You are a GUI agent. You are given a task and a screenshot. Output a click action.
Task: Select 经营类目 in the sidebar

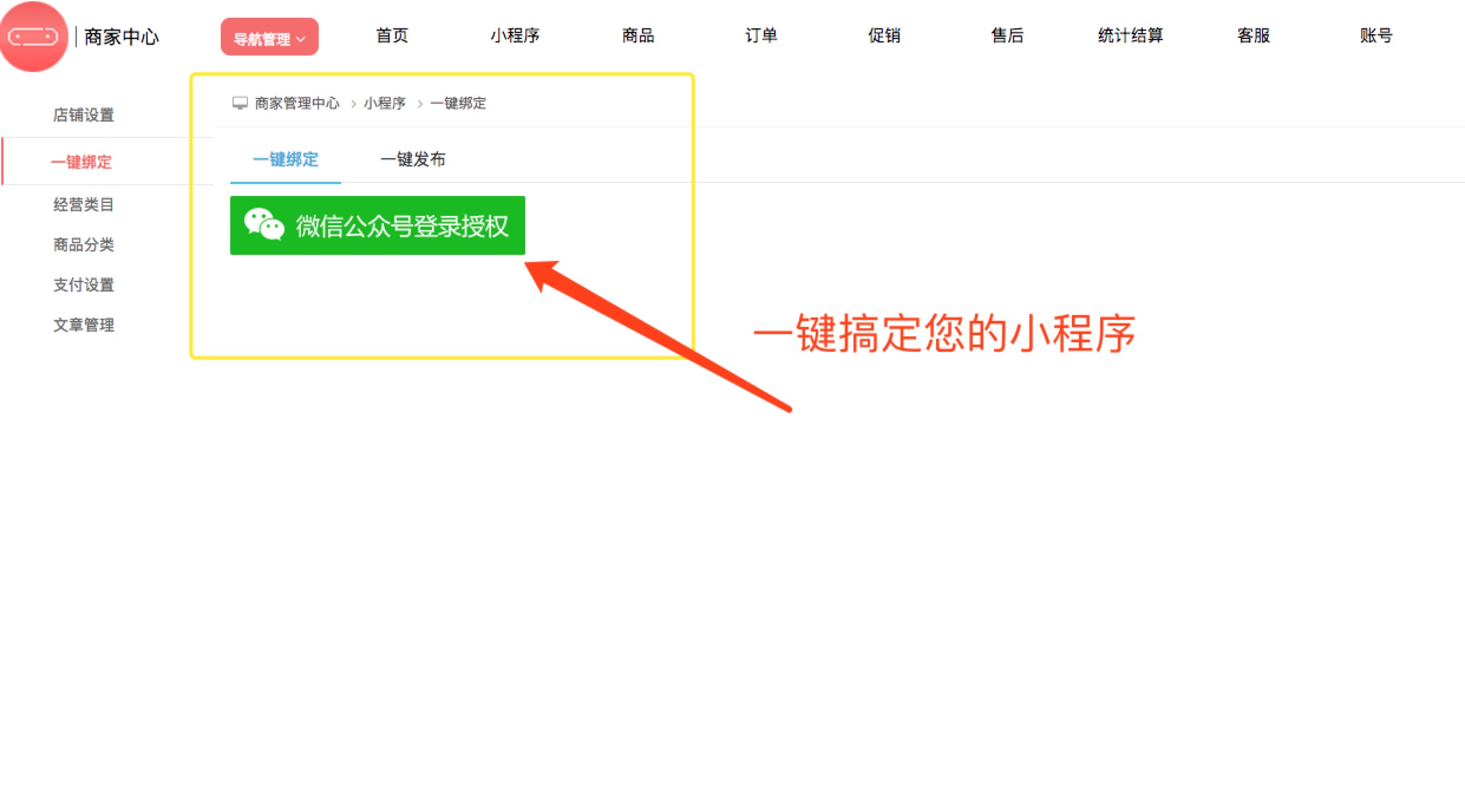[x=84, y=205]
